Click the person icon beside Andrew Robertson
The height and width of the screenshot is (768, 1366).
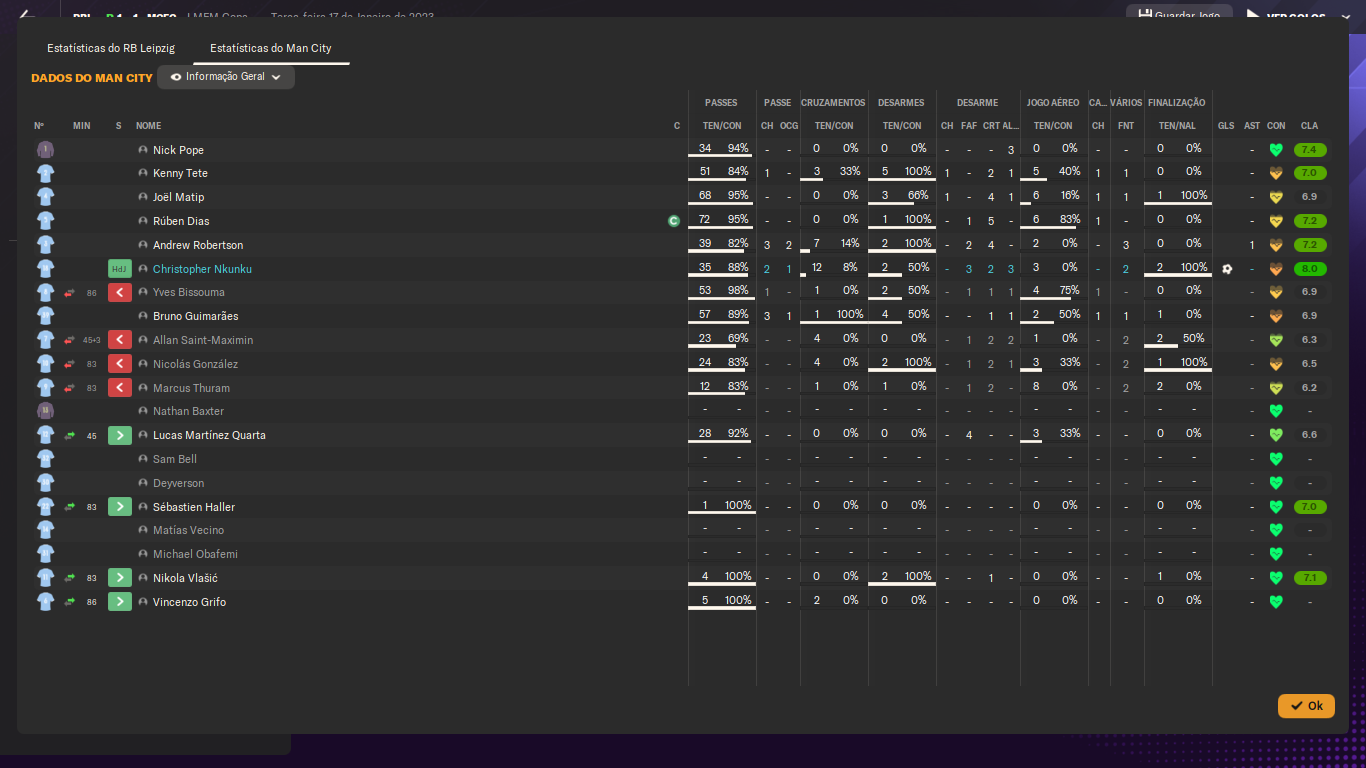pyautogui.click(x=143, y=245)
